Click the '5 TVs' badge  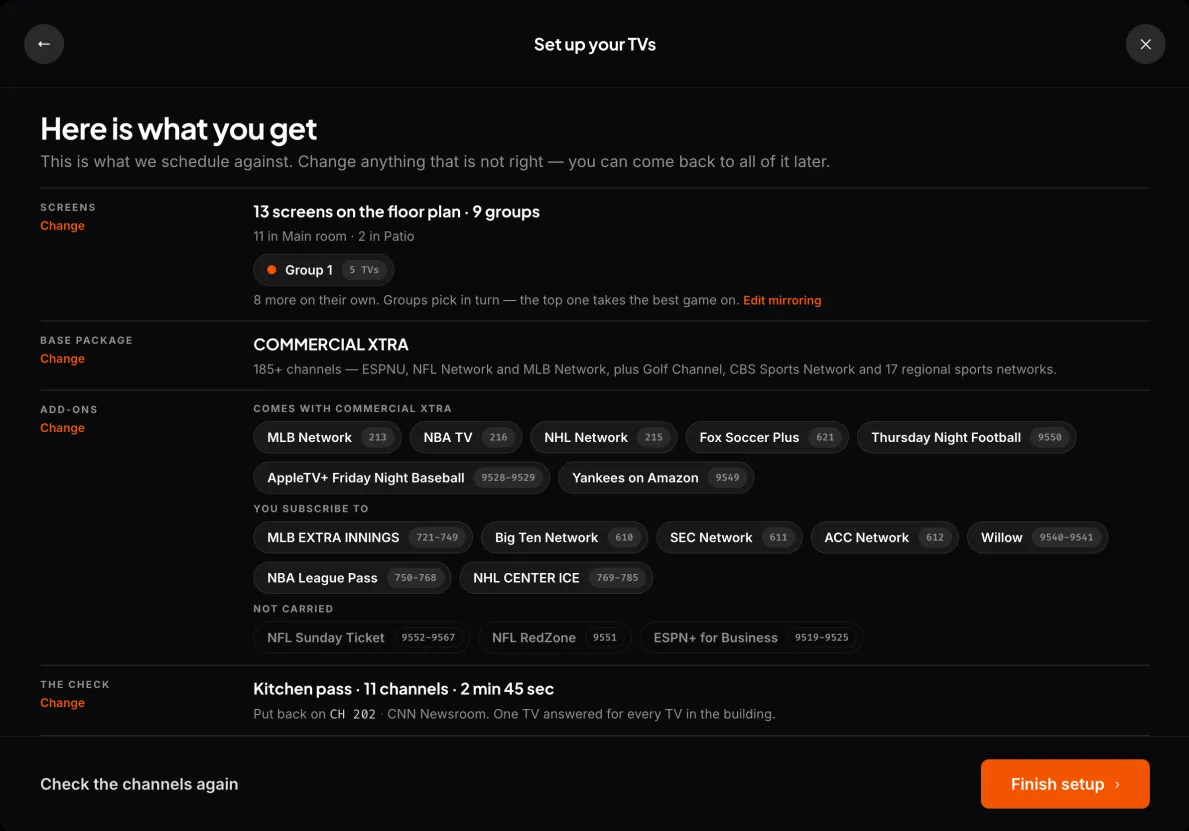[364, 270]
